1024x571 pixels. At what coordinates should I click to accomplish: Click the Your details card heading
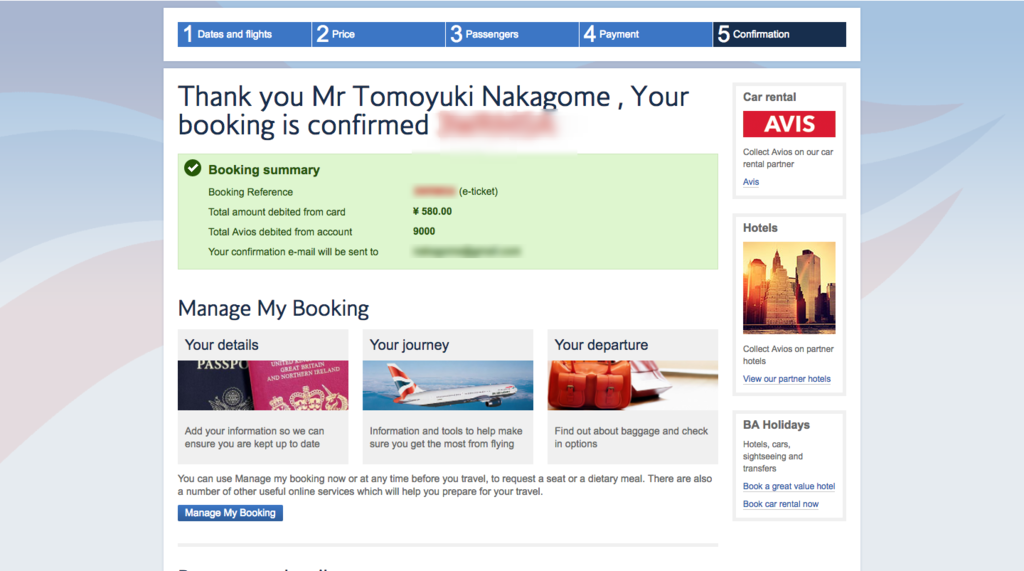pos(221,345)
